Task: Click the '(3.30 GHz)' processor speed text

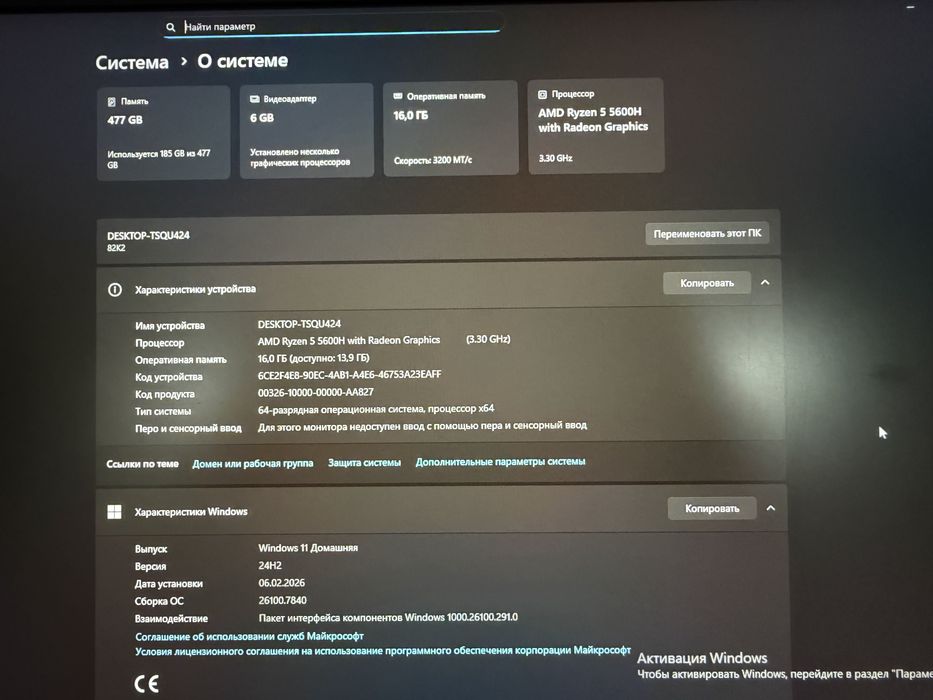Action: 488,339
